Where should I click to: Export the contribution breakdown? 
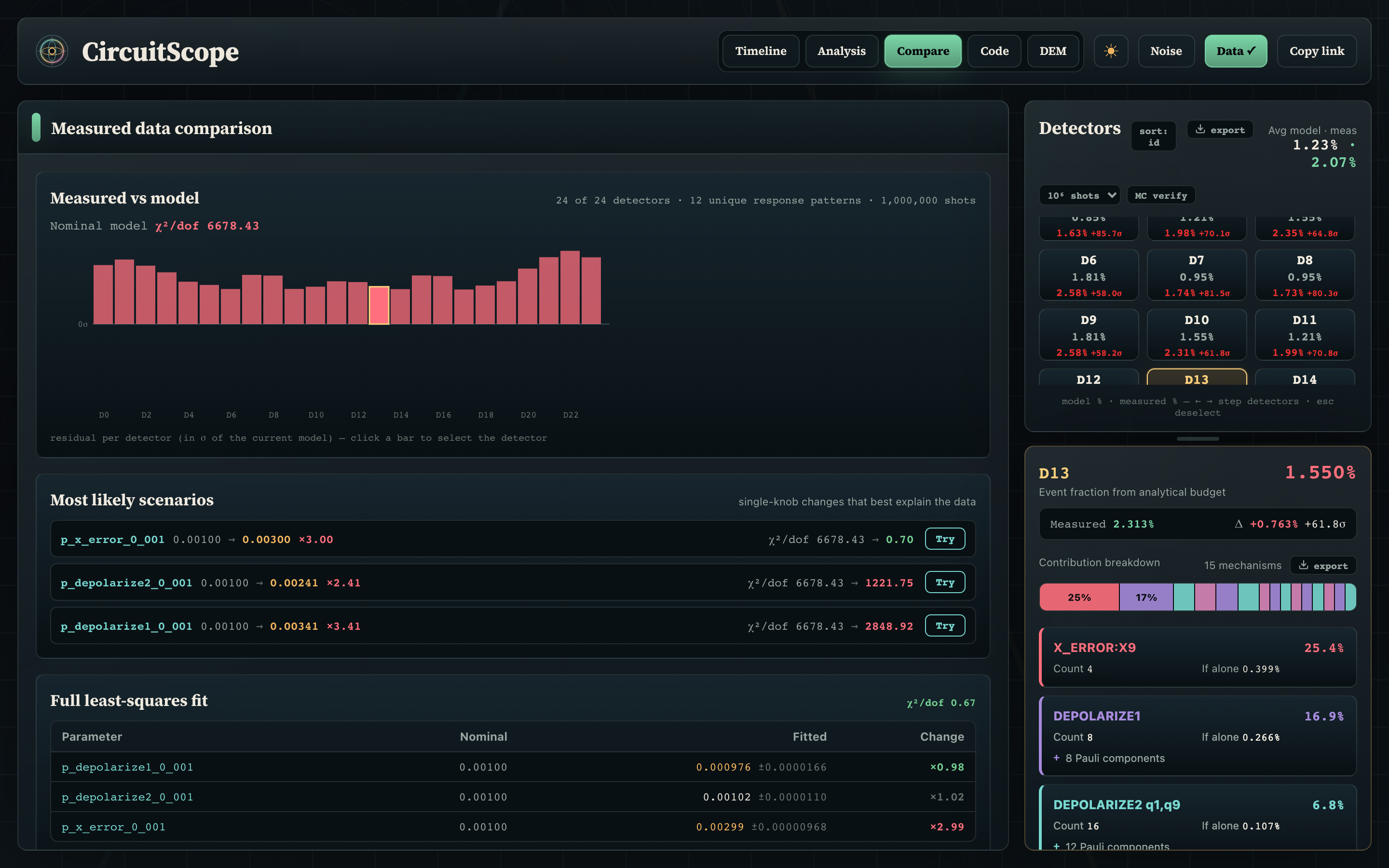(1323, 566)
